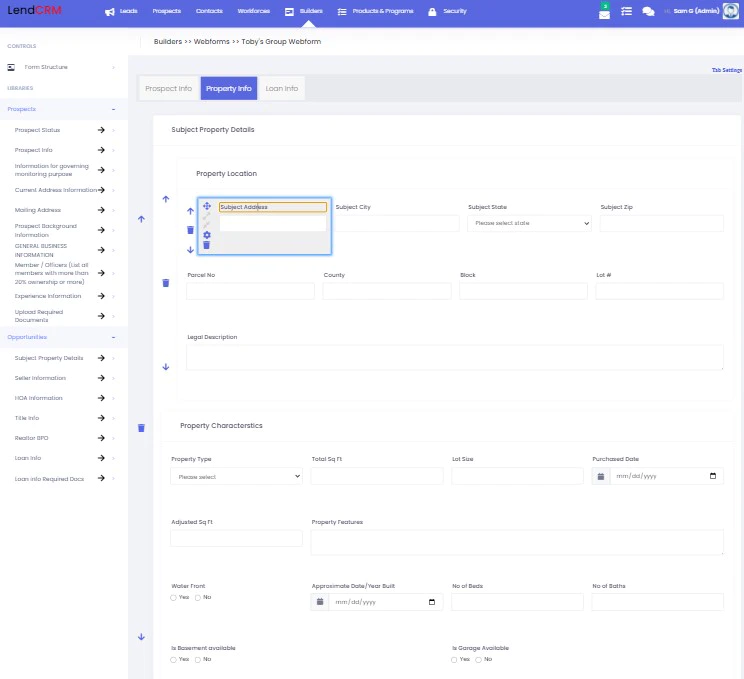
Task: Open the chat bubbles icon in top bar
Action: click(x=648, y=11)
